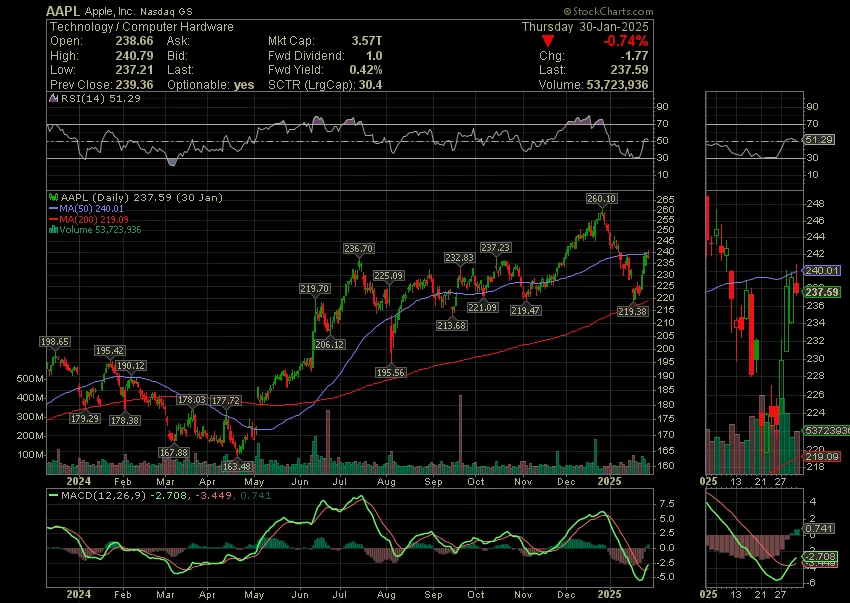
Task: Click the 219.38 price label
Action: point(633,311)
